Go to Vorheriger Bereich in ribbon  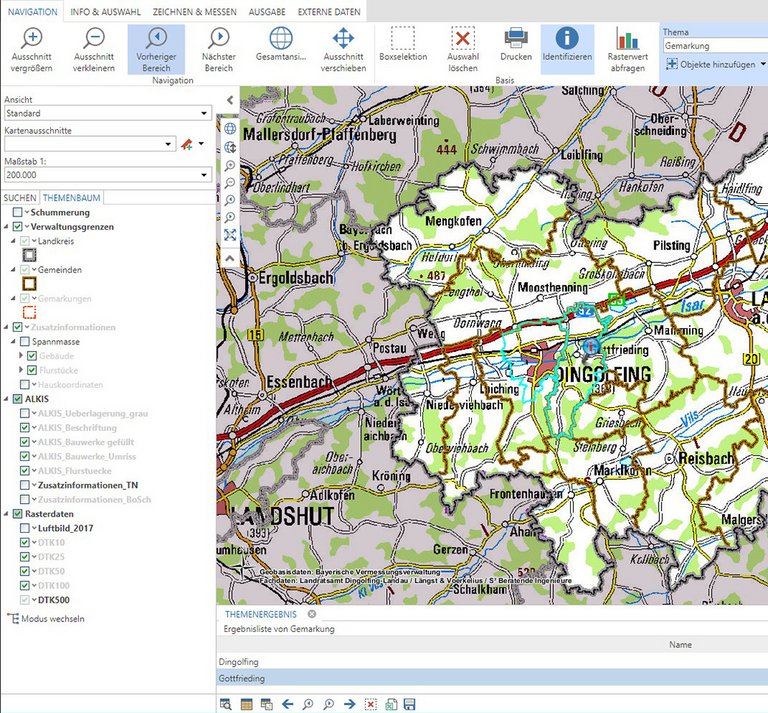tap(156, 50)
